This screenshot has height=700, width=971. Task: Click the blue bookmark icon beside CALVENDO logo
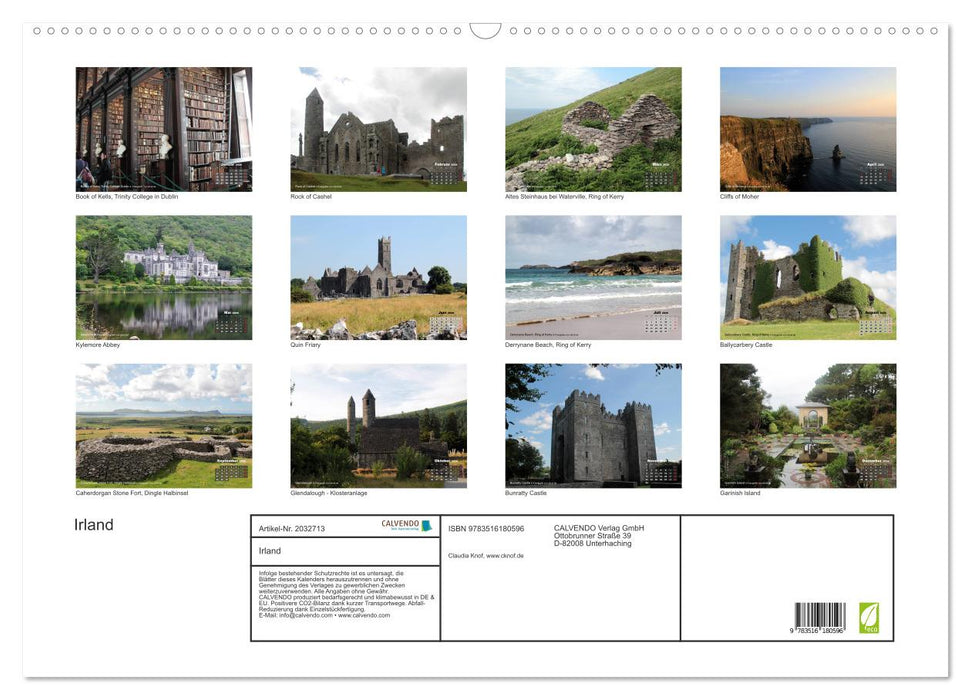coord(428,525)
